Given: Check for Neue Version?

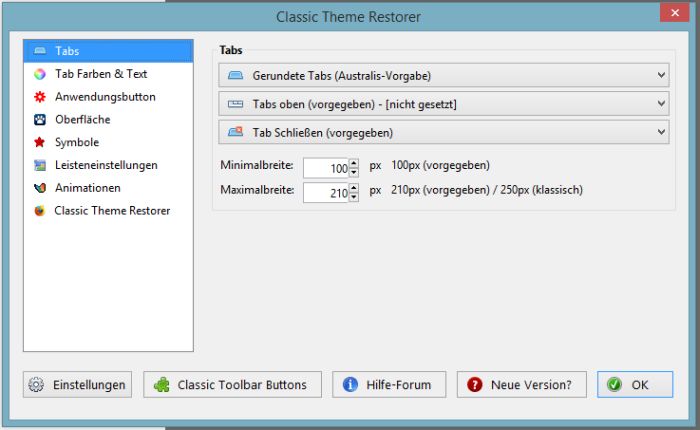Looking at the screenshot, I should point(521,384).
